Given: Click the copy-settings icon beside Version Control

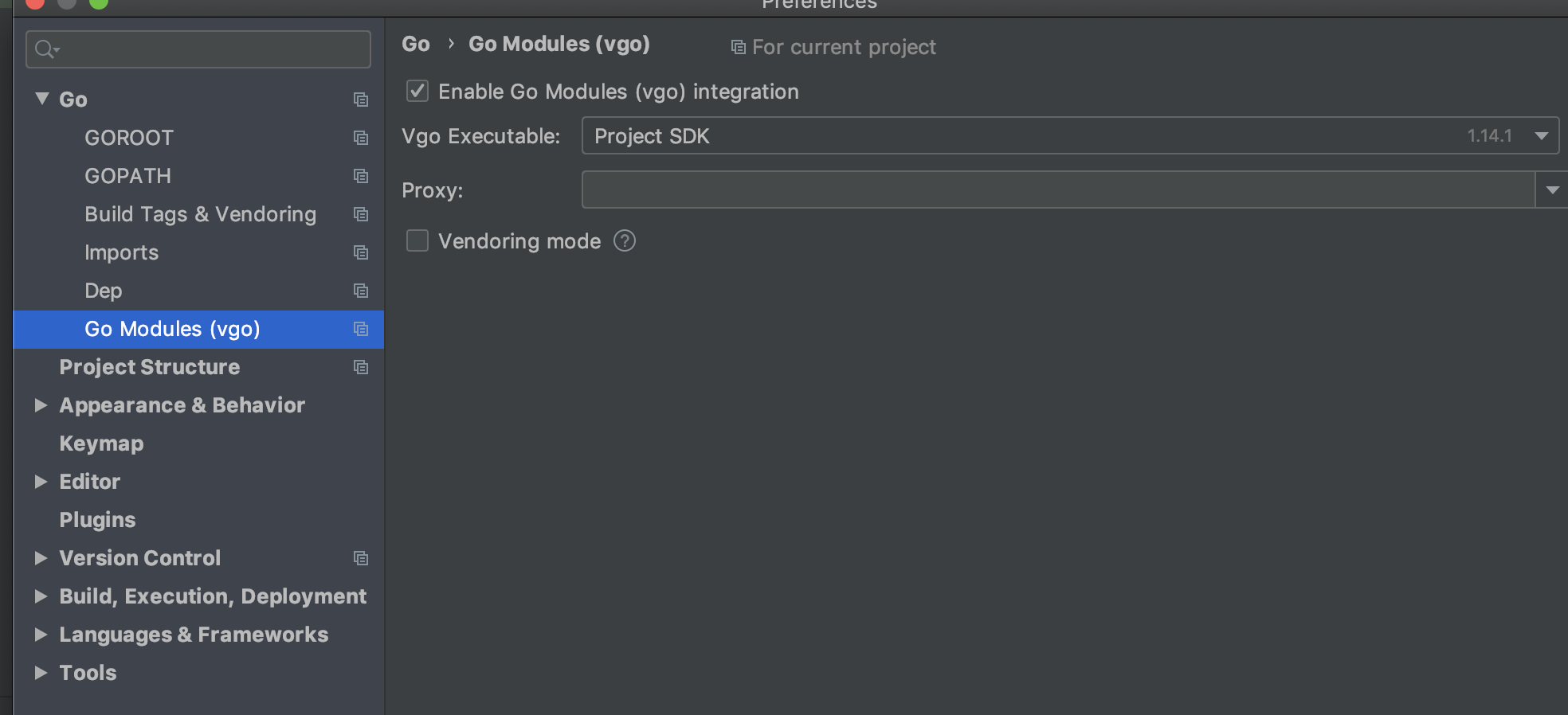Looking at the screenshot, I should point(361,558).
